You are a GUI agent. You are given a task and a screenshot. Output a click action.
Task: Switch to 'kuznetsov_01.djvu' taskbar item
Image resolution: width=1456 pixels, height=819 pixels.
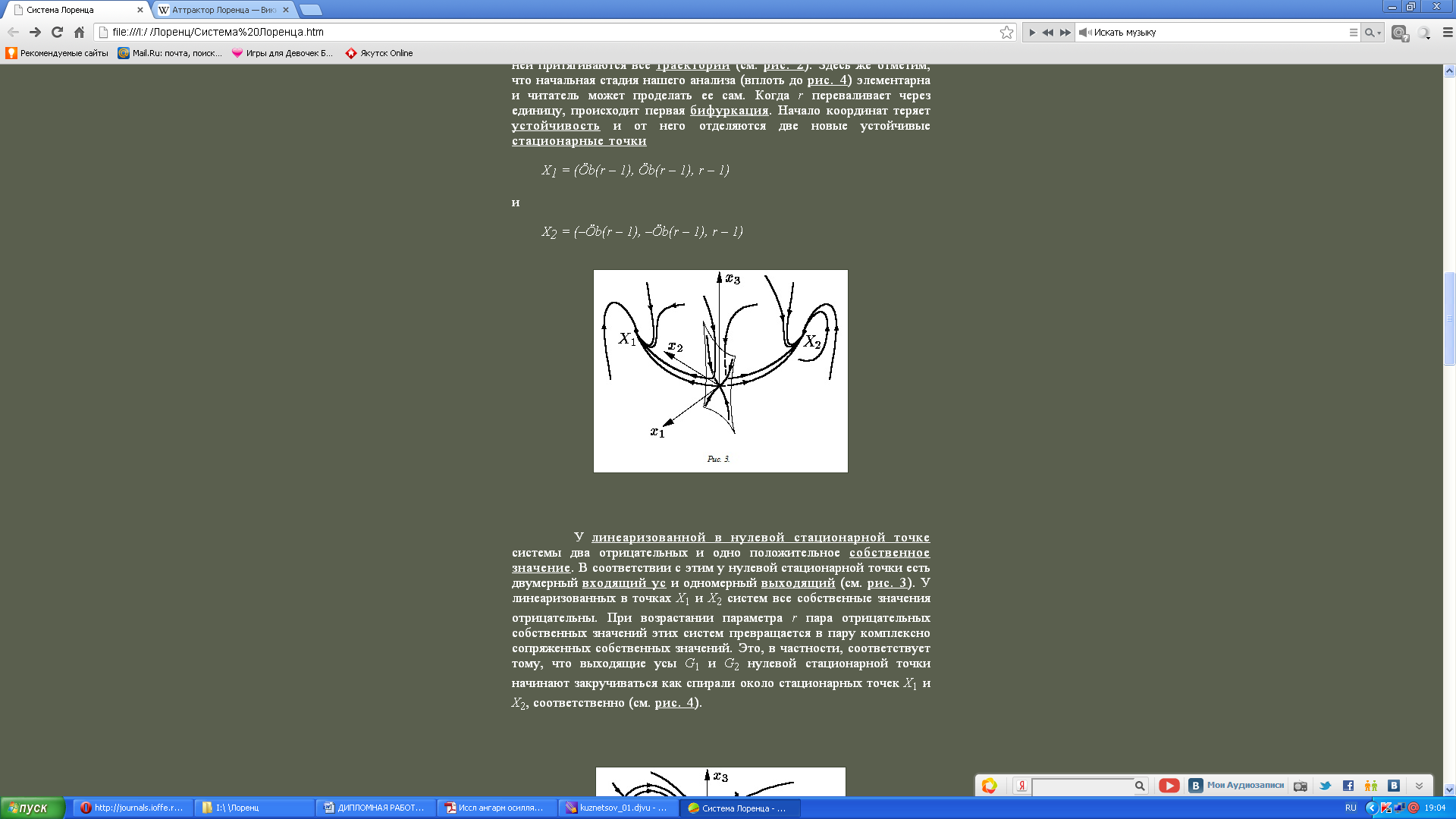[x=619, y=808]
